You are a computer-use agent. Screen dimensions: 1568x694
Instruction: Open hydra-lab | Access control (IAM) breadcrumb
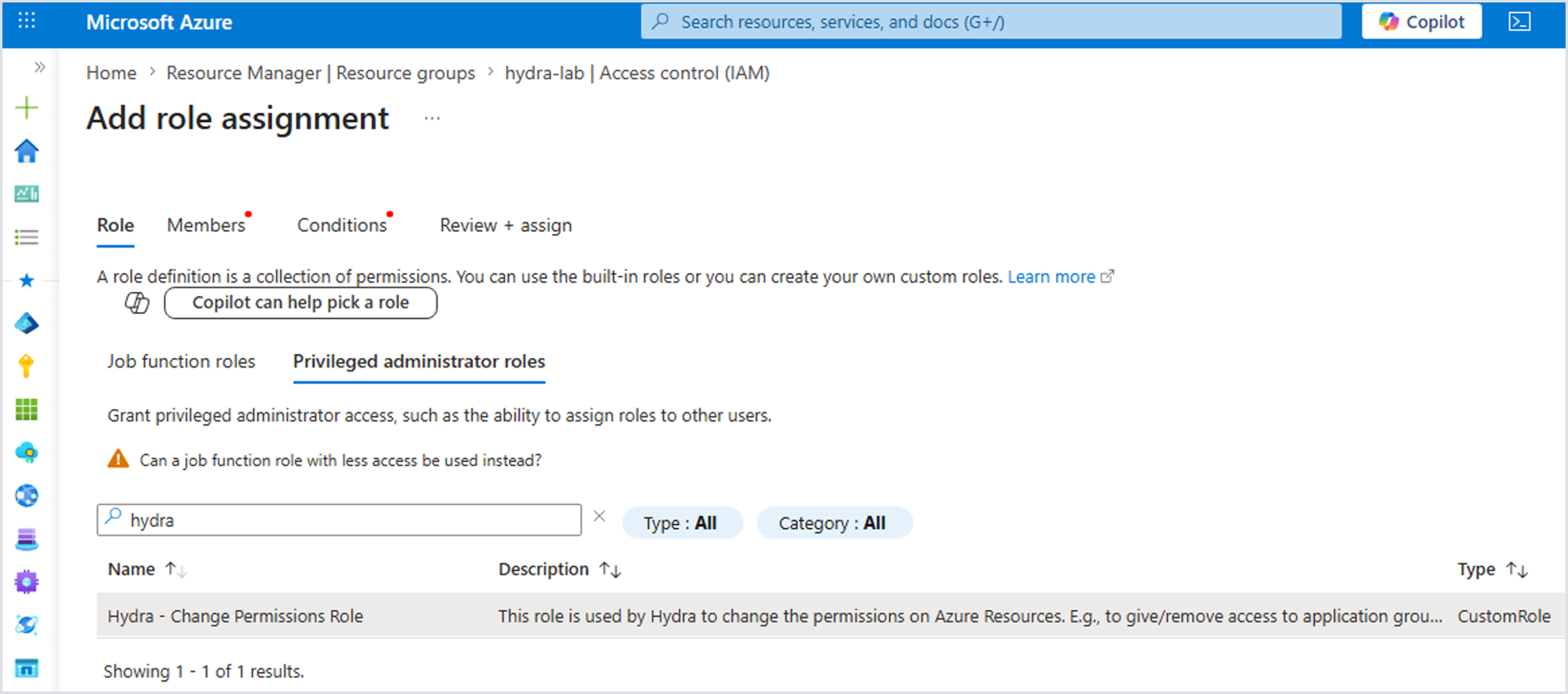pos(637,73)
